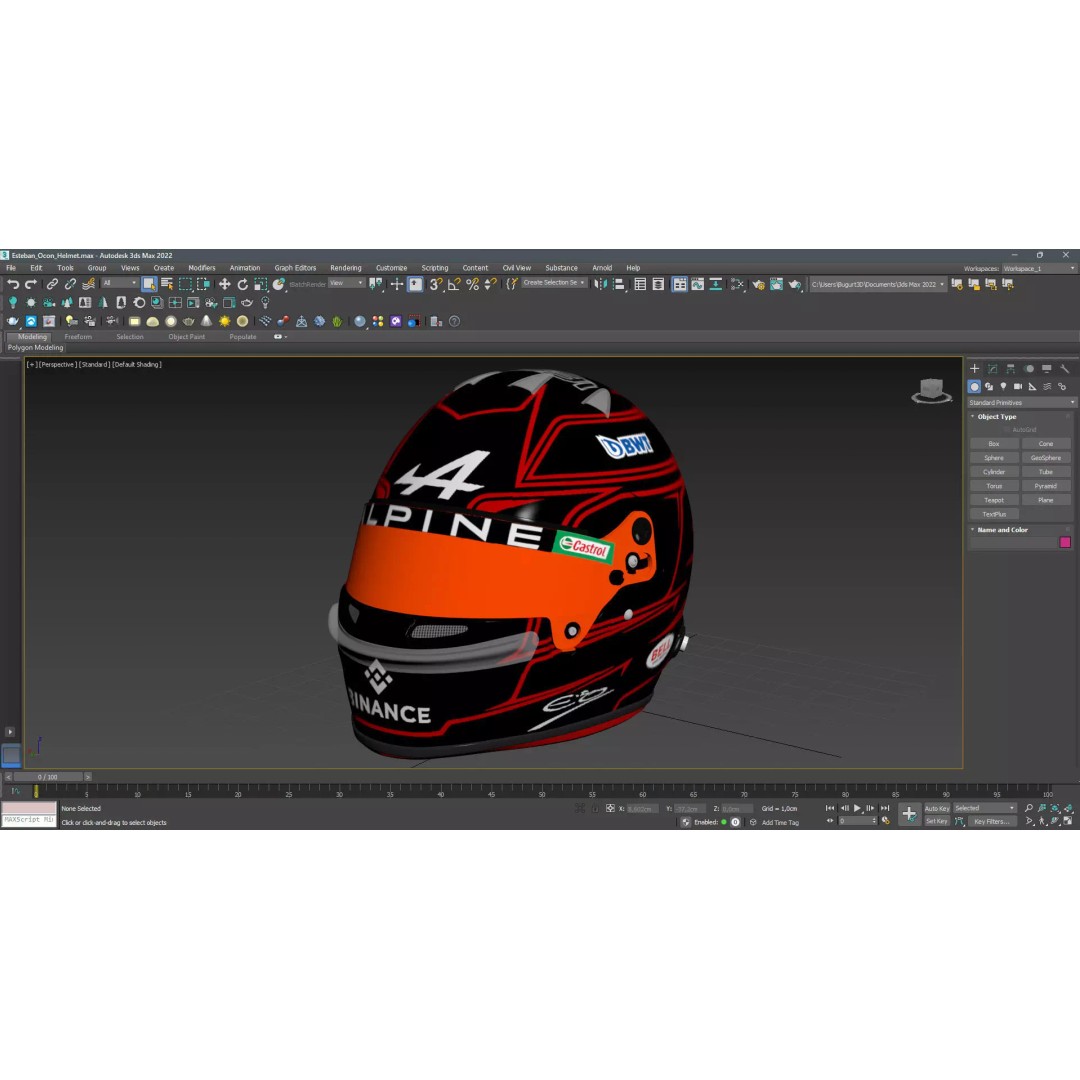Screen dimensions: 1080x1080
Task: Open the Modifiers menu
Action: click(x=201, y=267)
